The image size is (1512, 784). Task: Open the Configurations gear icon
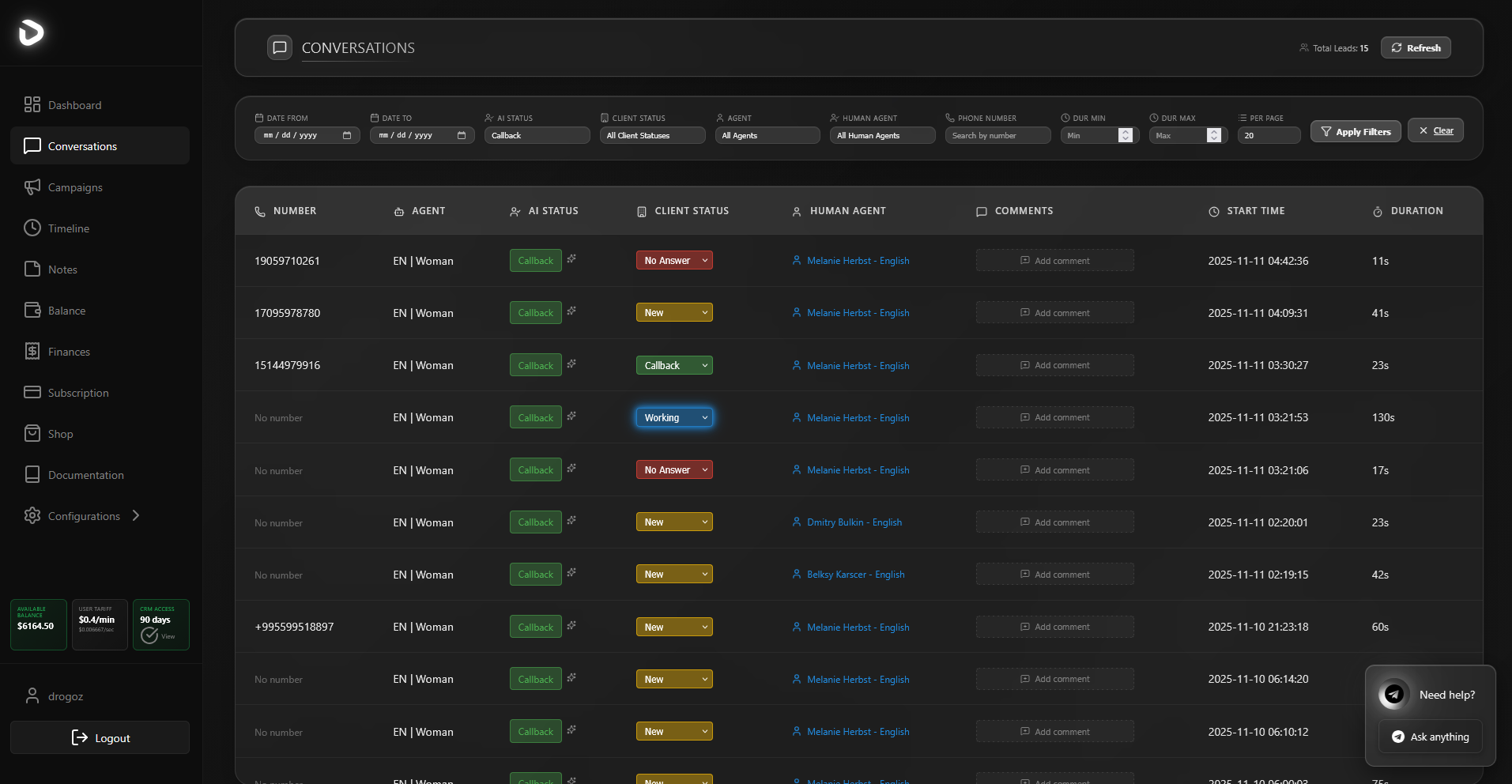[x=32, y=515]
